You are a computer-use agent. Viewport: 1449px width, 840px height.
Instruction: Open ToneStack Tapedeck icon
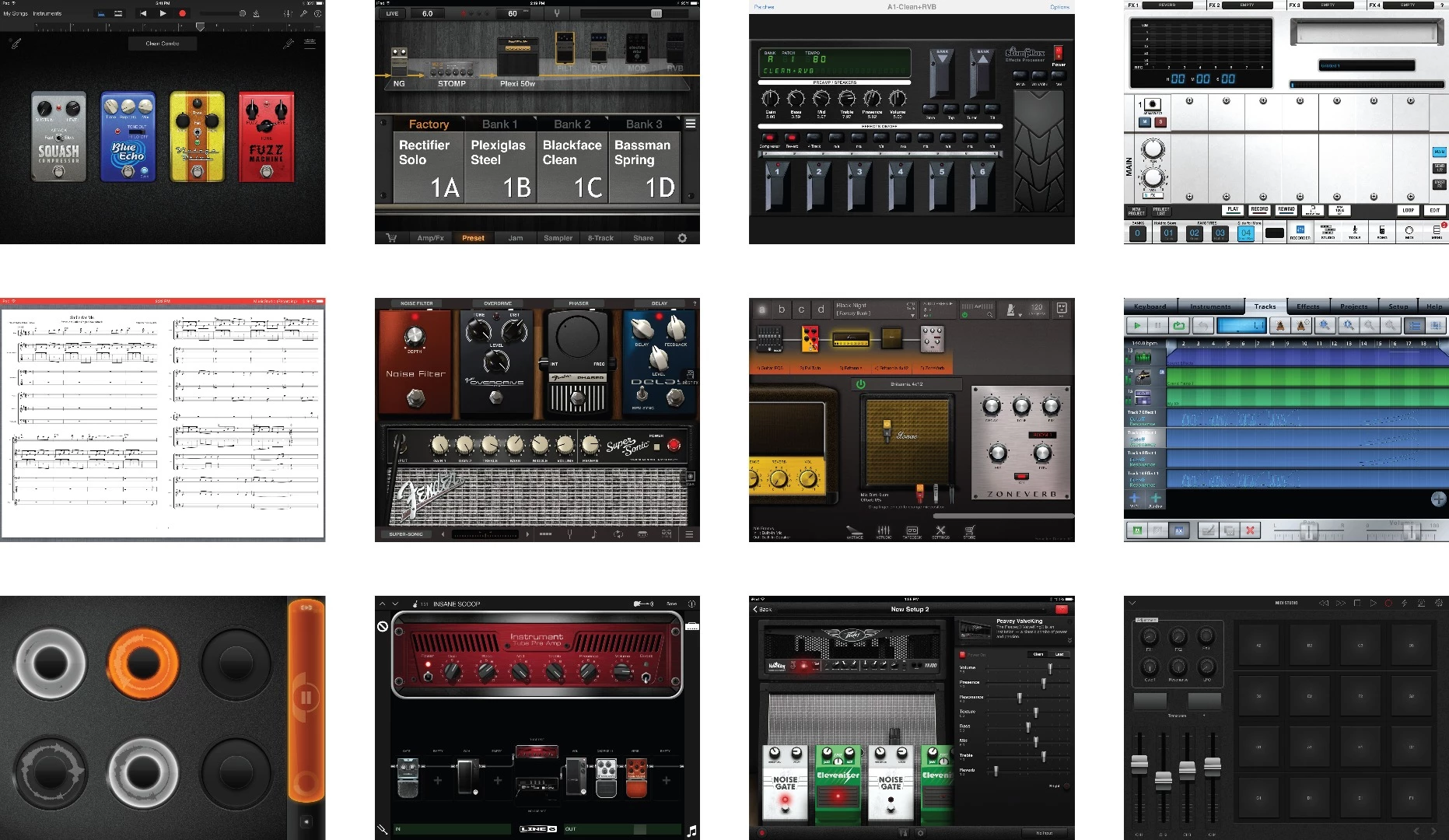click(912, 532)
